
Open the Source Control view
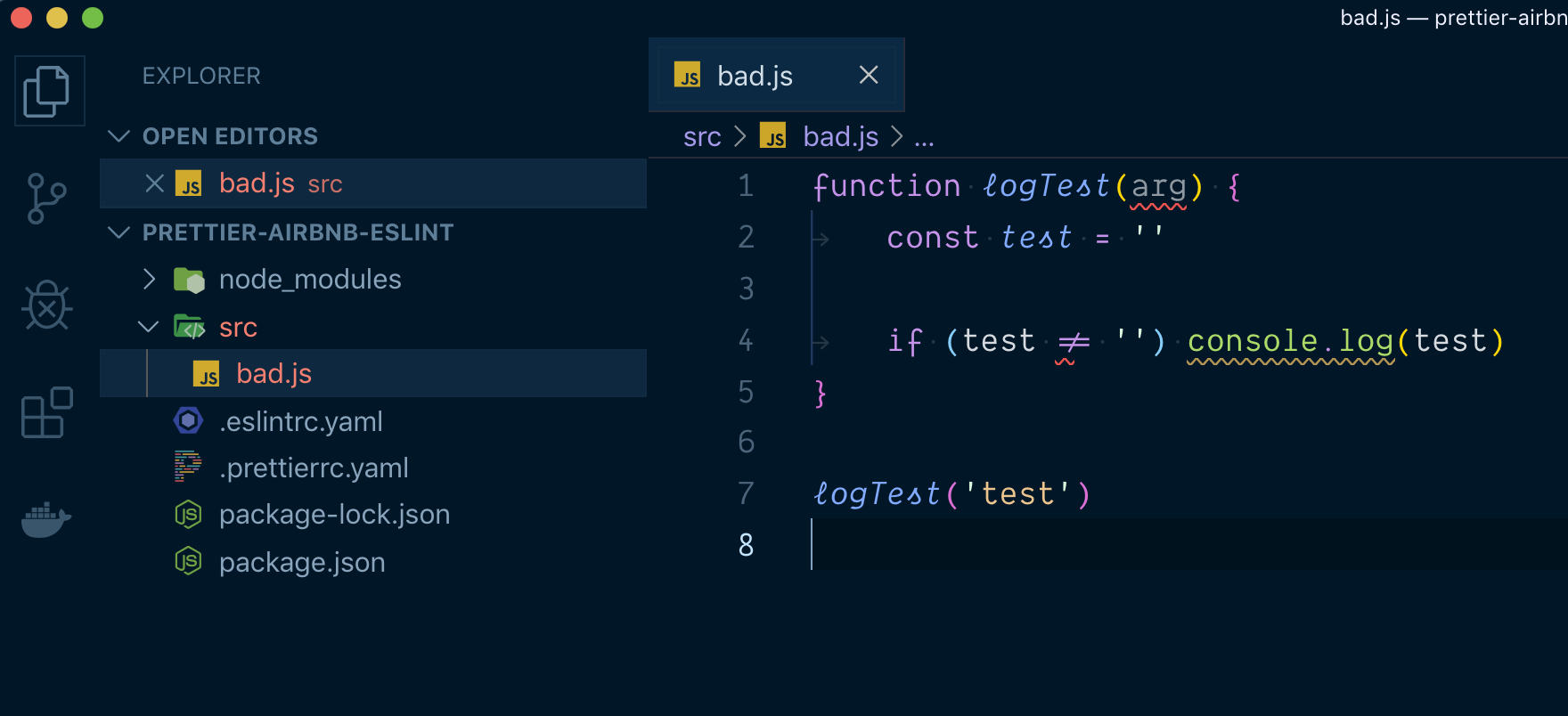pyautogui.click(x=47, y=198)
